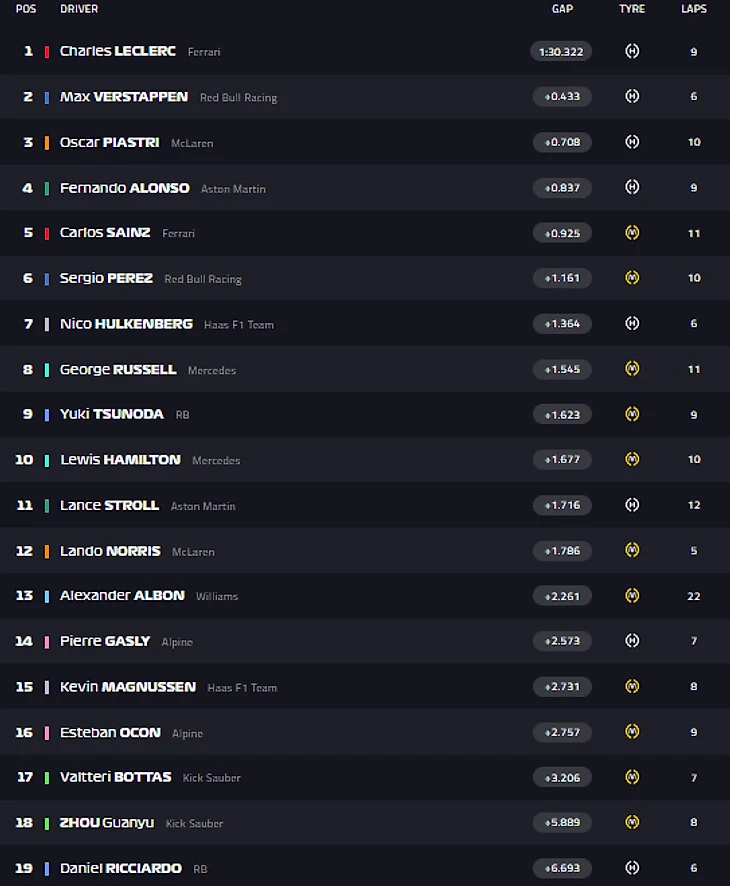Click the tyre icon in Alexander Albon's row
Screen dimensions: 730x886
632,596
